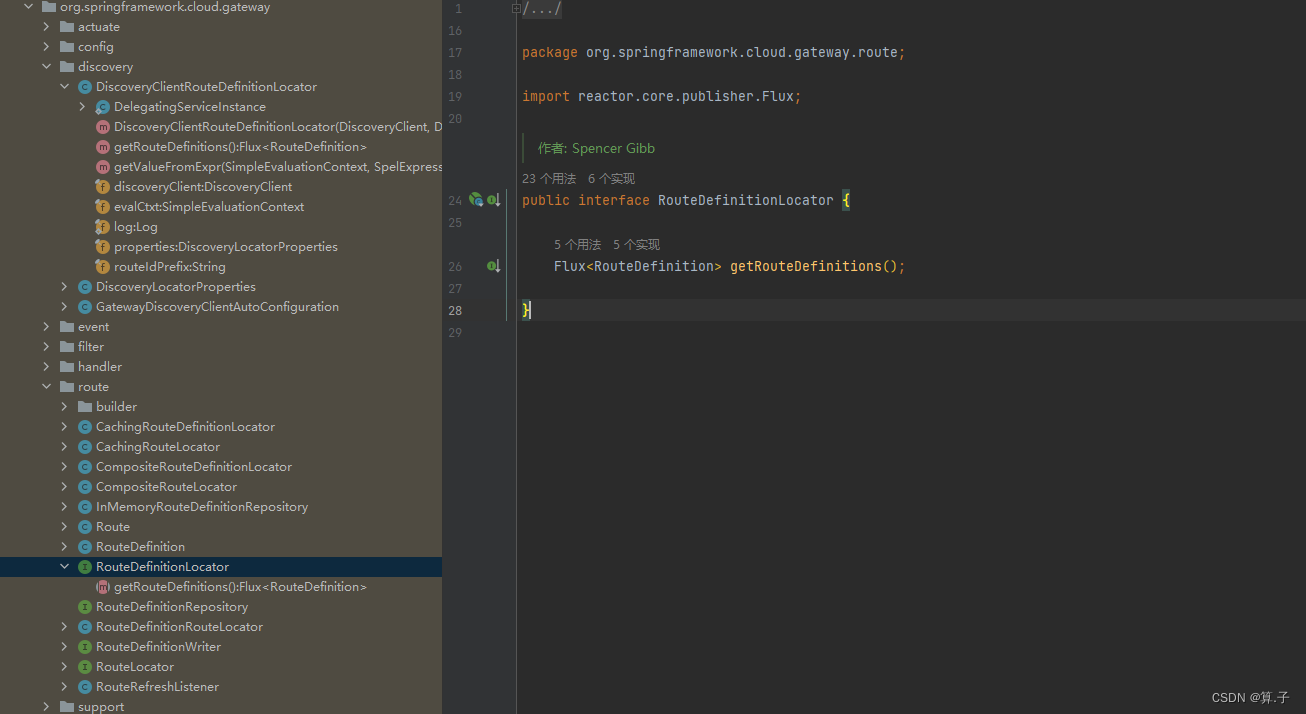
Task: Click DiscoveryClientRouteDefinitionLocator class icon
Action: [85, 87]
